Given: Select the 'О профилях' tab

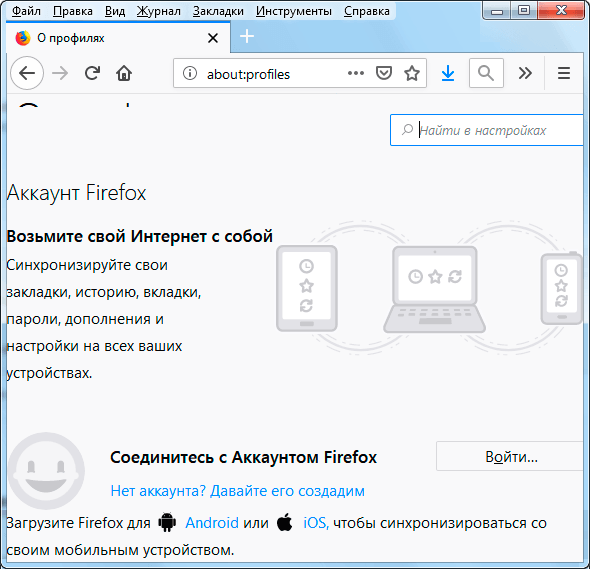Looking at the screenshot, I should tap(118, 38).
